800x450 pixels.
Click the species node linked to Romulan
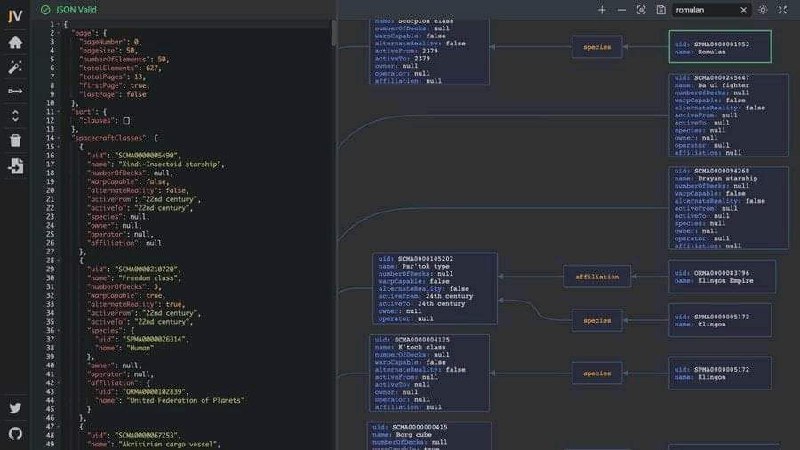(x=597, y=47)
